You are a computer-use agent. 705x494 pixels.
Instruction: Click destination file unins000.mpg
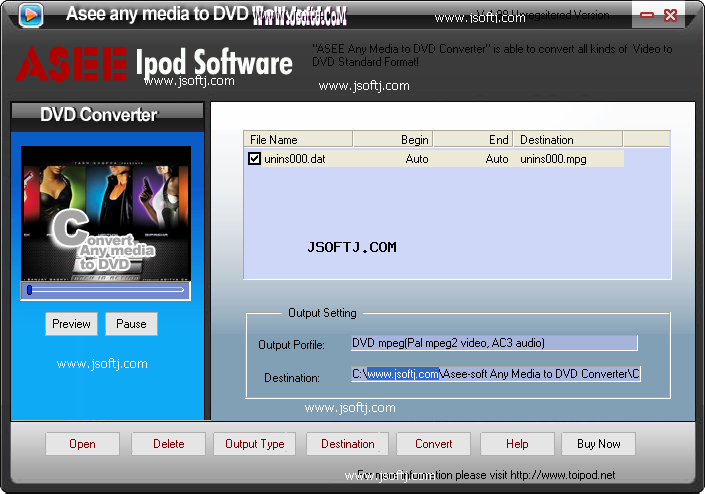(553, 159)
